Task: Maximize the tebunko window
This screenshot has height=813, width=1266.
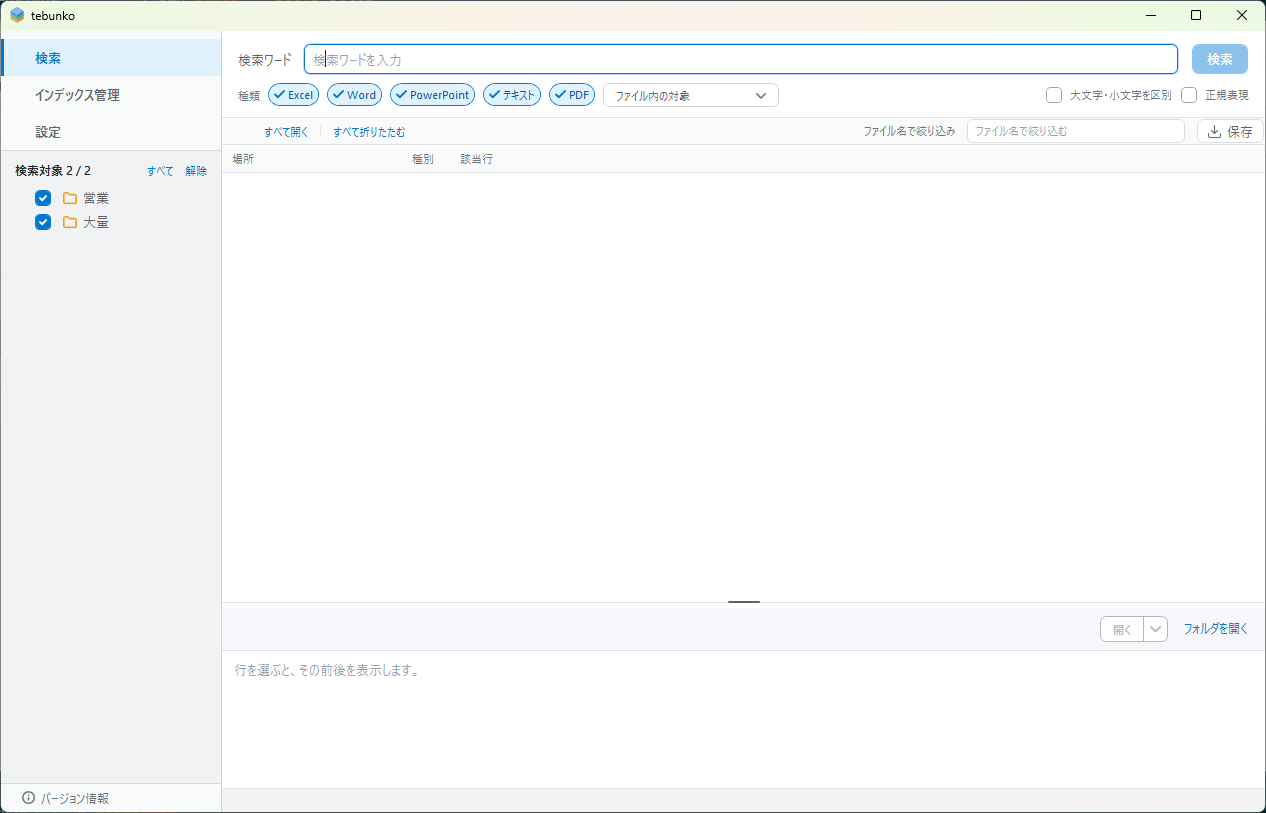Action: point(1196,15)
